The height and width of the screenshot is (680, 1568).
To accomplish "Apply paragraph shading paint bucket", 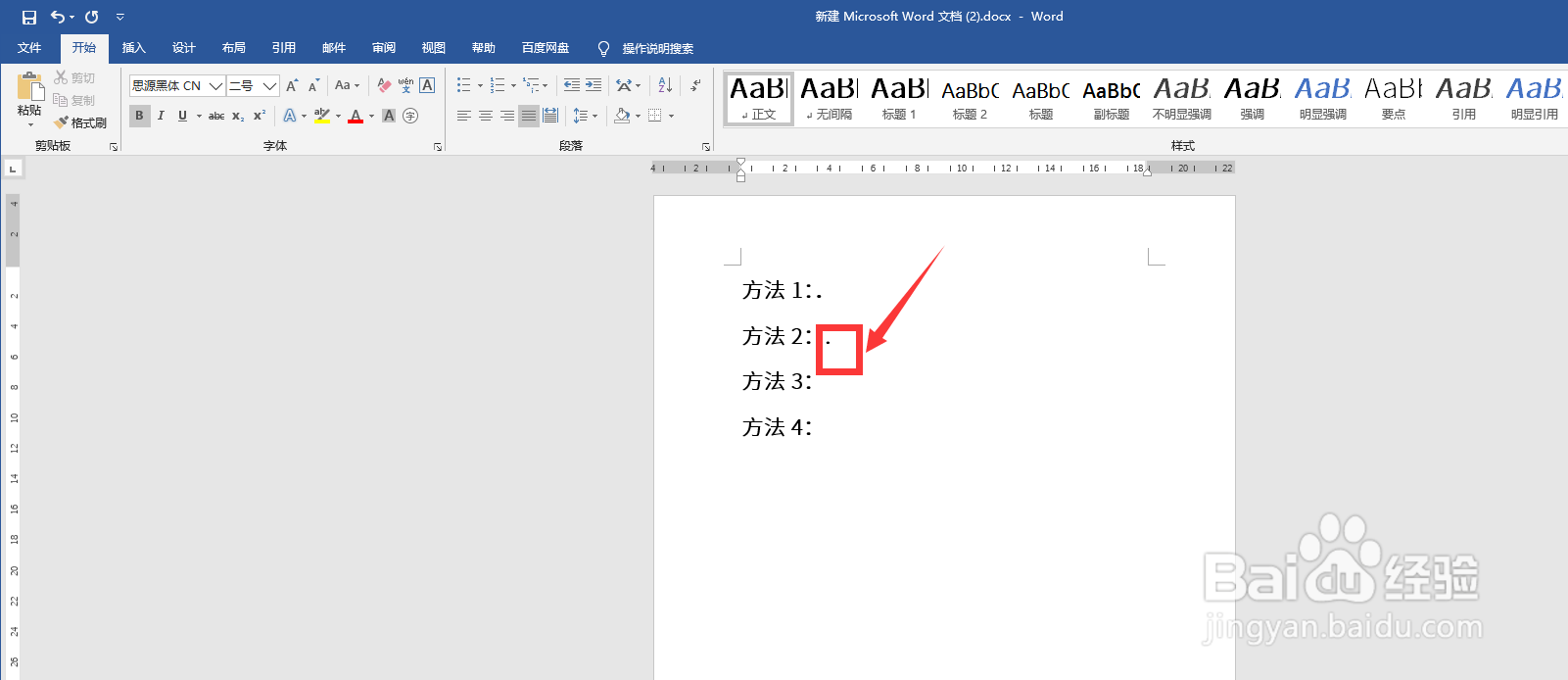I will pyautogui.click(x=622, y=116).
